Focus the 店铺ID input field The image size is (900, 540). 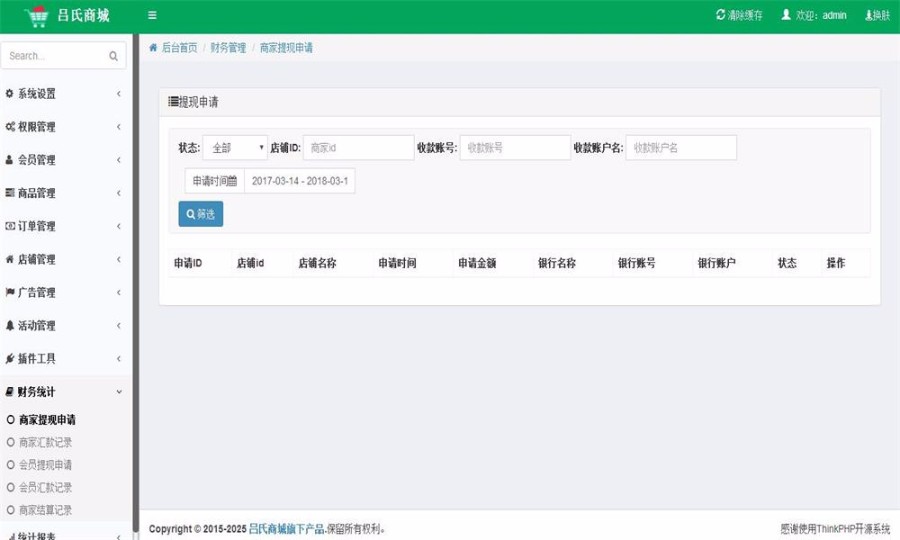coord(359,148)
